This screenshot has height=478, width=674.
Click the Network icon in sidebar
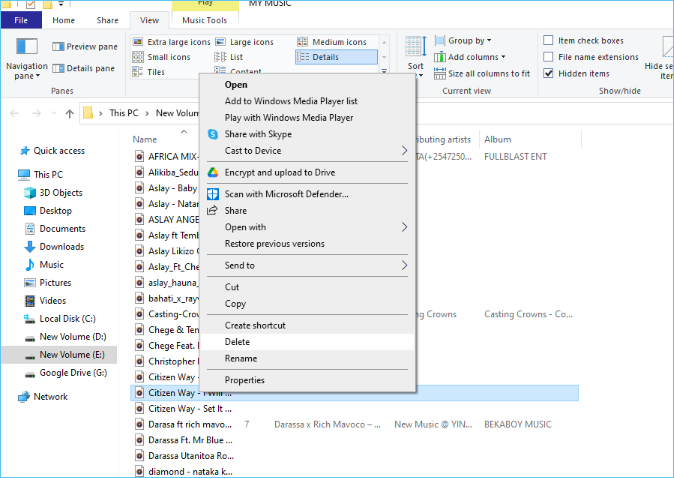pos(24,396)
